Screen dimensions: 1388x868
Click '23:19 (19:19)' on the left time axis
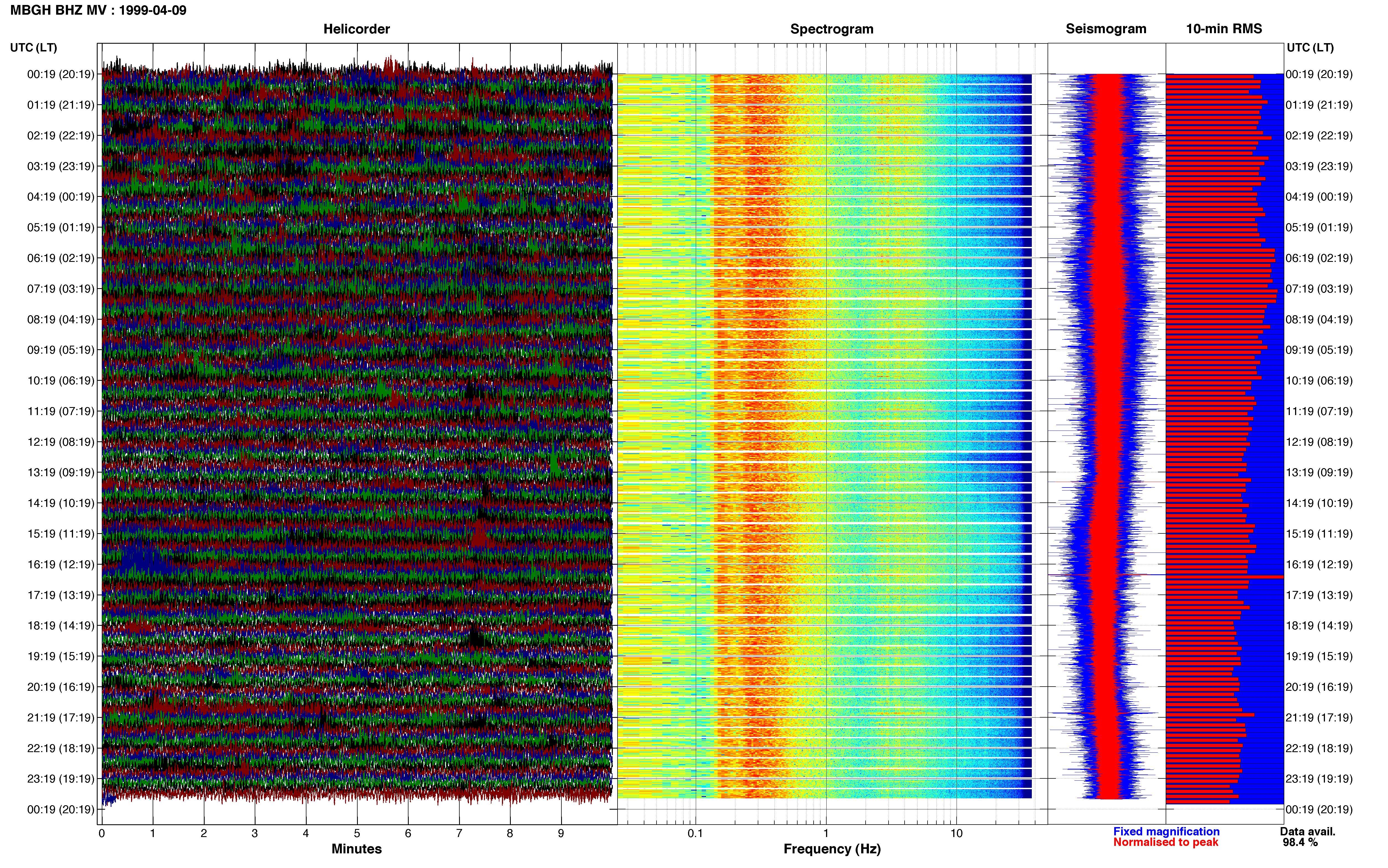61,779
